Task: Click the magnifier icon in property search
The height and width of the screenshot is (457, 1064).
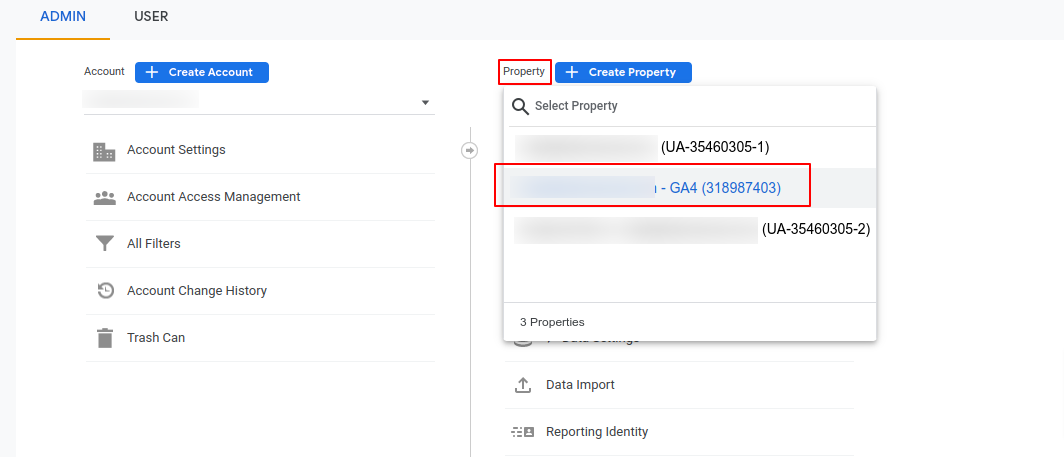Action: [520, 107]
